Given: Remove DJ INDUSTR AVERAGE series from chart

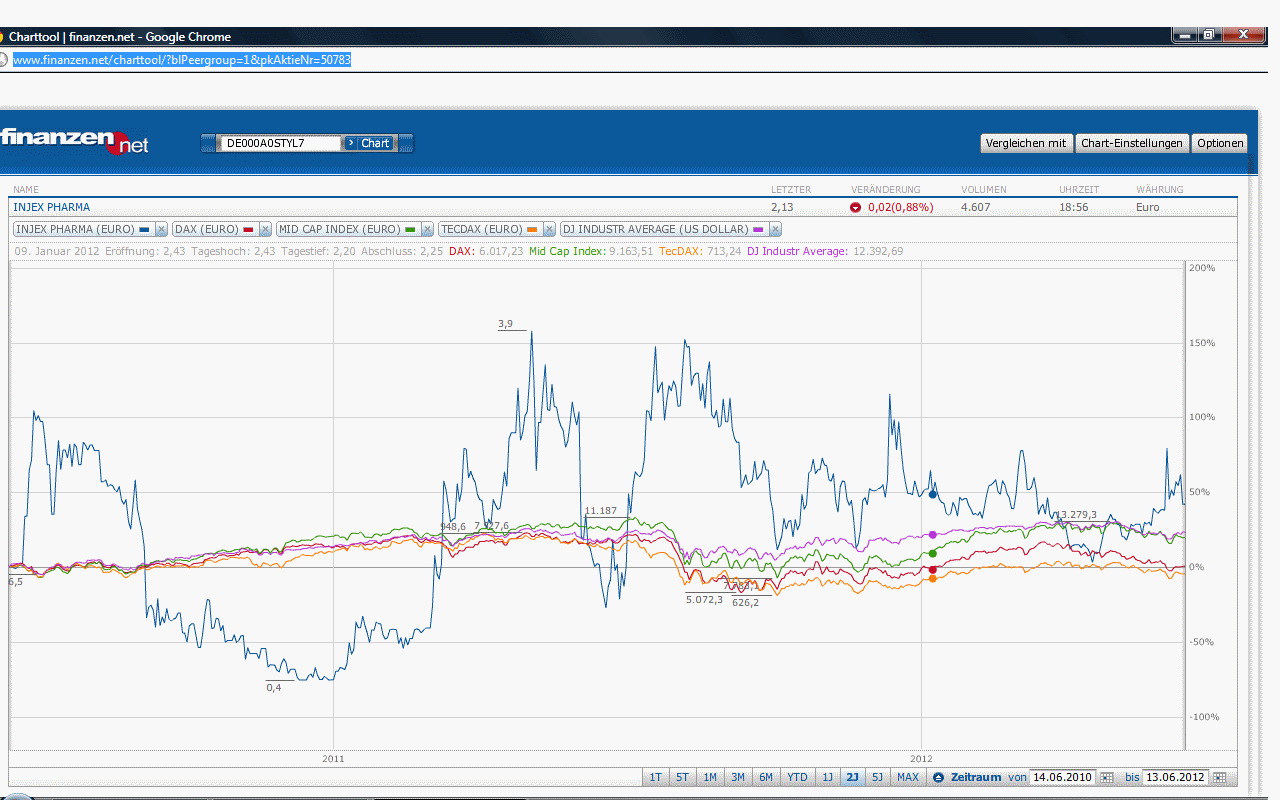Looking at the screenshot, I should click(x=775, y=229).
